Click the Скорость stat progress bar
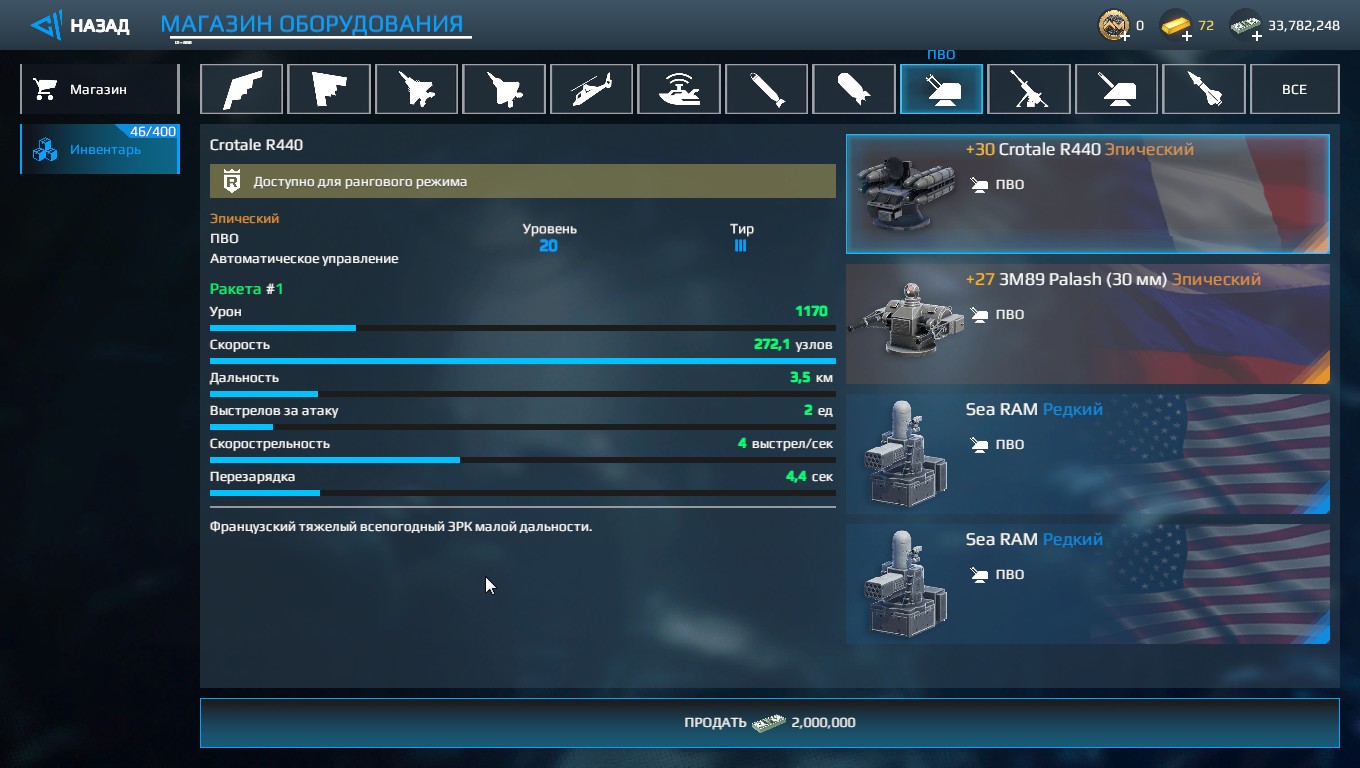This screenshot has width=1360, height=768. (x=522, y=360)
